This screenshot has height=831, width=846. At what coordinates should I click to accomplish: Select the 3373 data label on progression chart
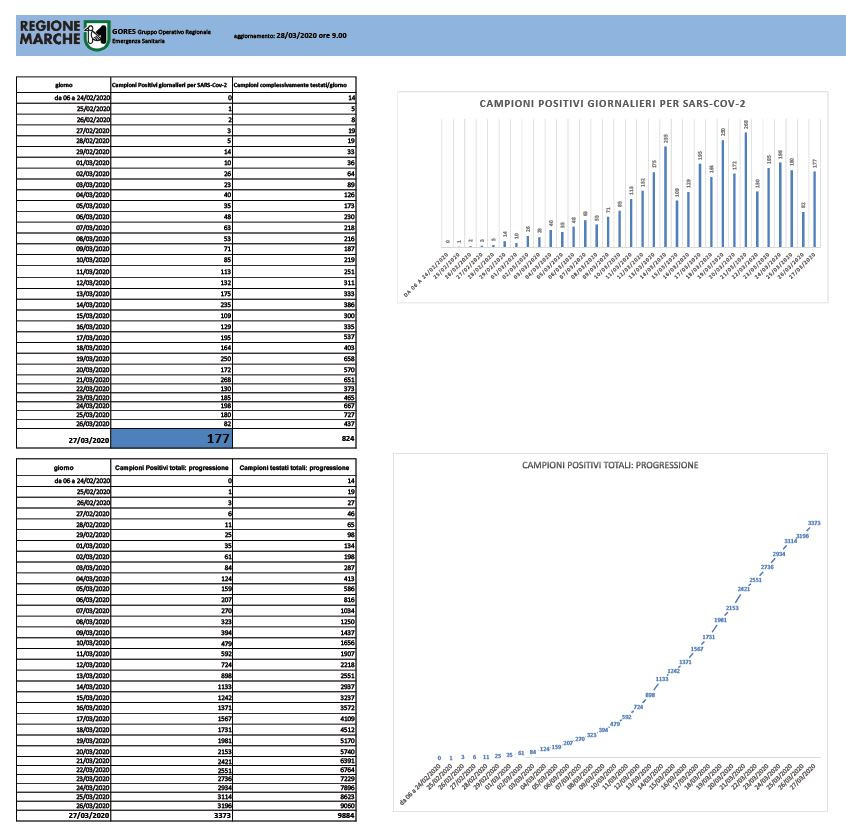tap(814, 523)
